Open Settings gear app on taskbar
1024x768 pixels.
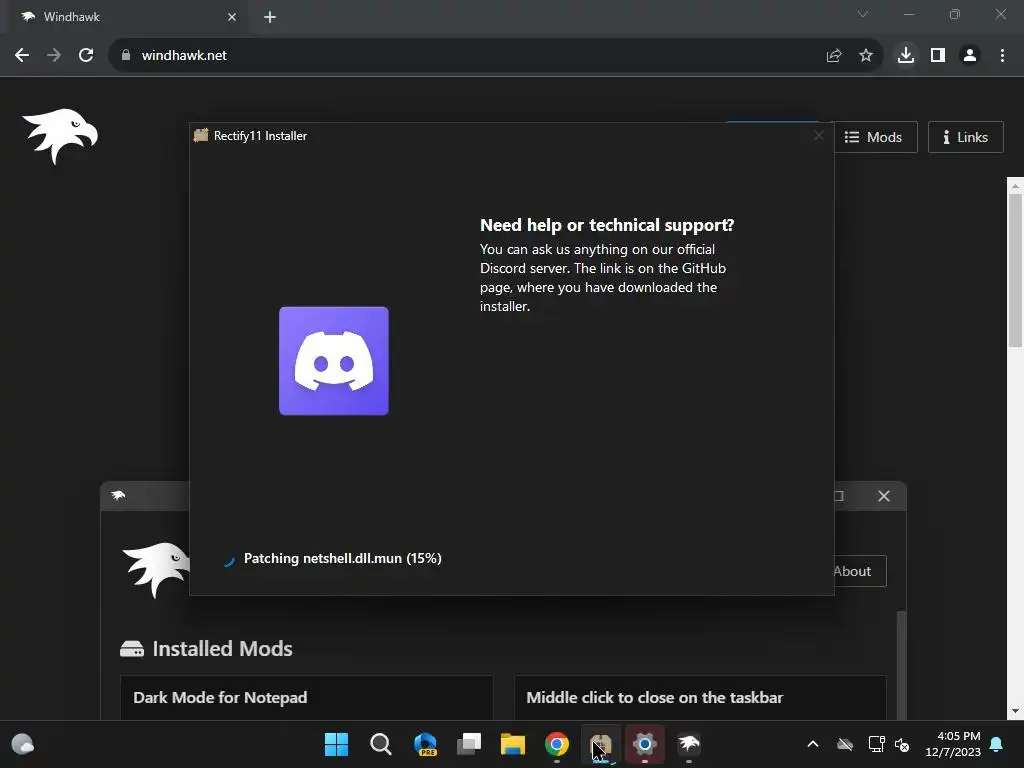[x=645, y=744]
